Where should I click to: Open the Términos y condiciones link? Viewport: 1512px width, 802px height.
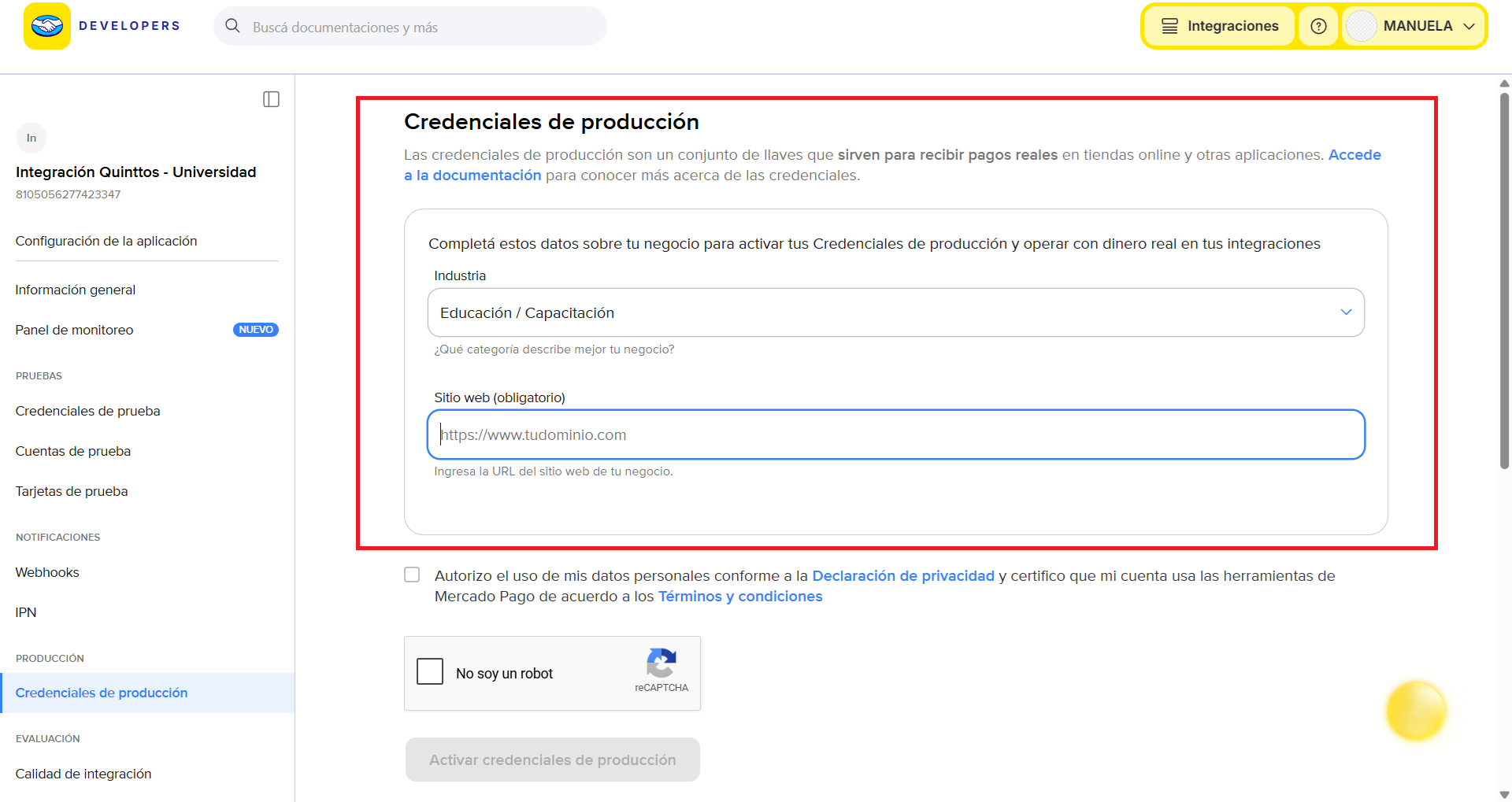tap(740, 596)
